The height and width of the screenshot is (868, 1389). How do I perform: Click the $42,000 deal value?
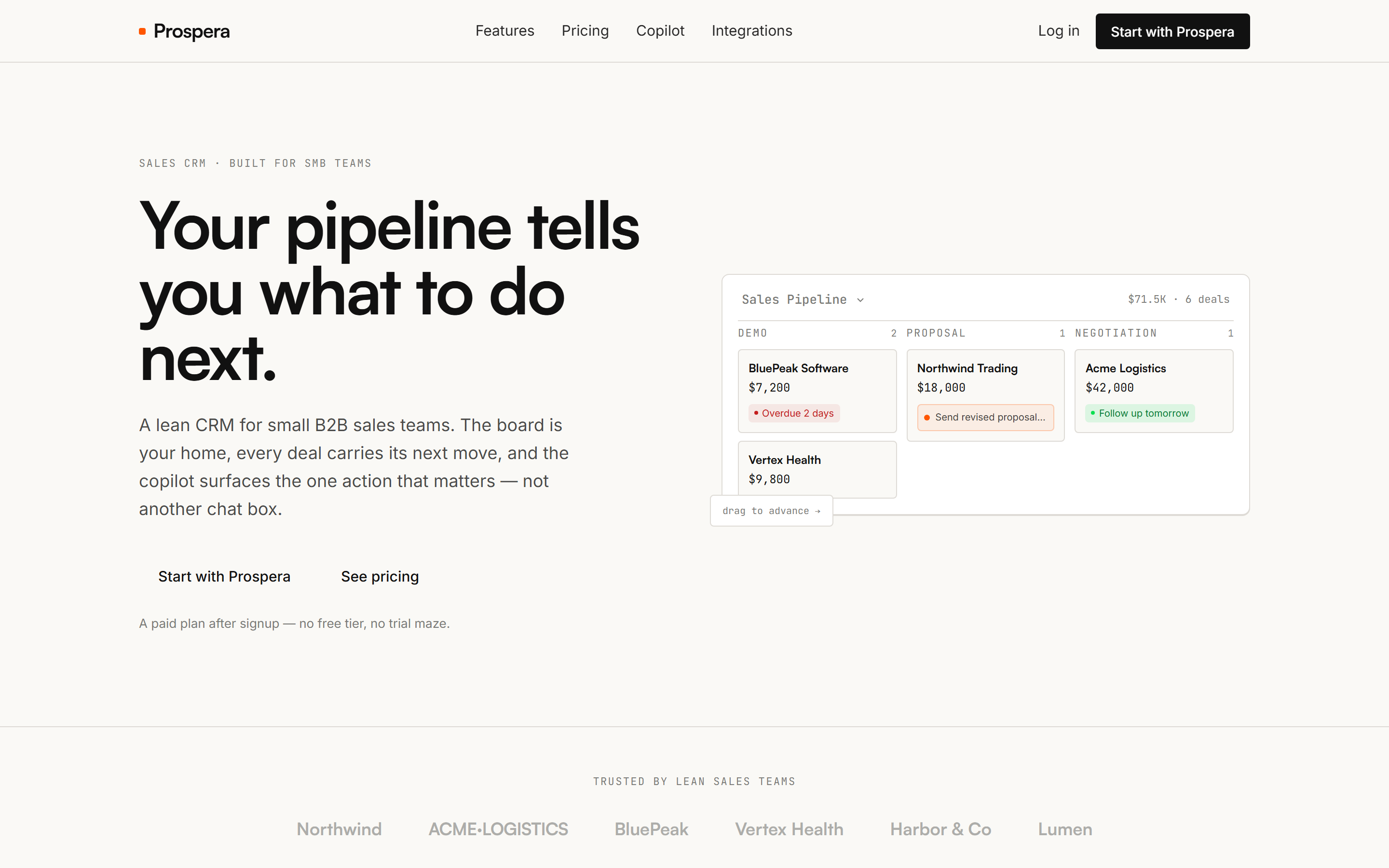click(x=1109, y=388)
